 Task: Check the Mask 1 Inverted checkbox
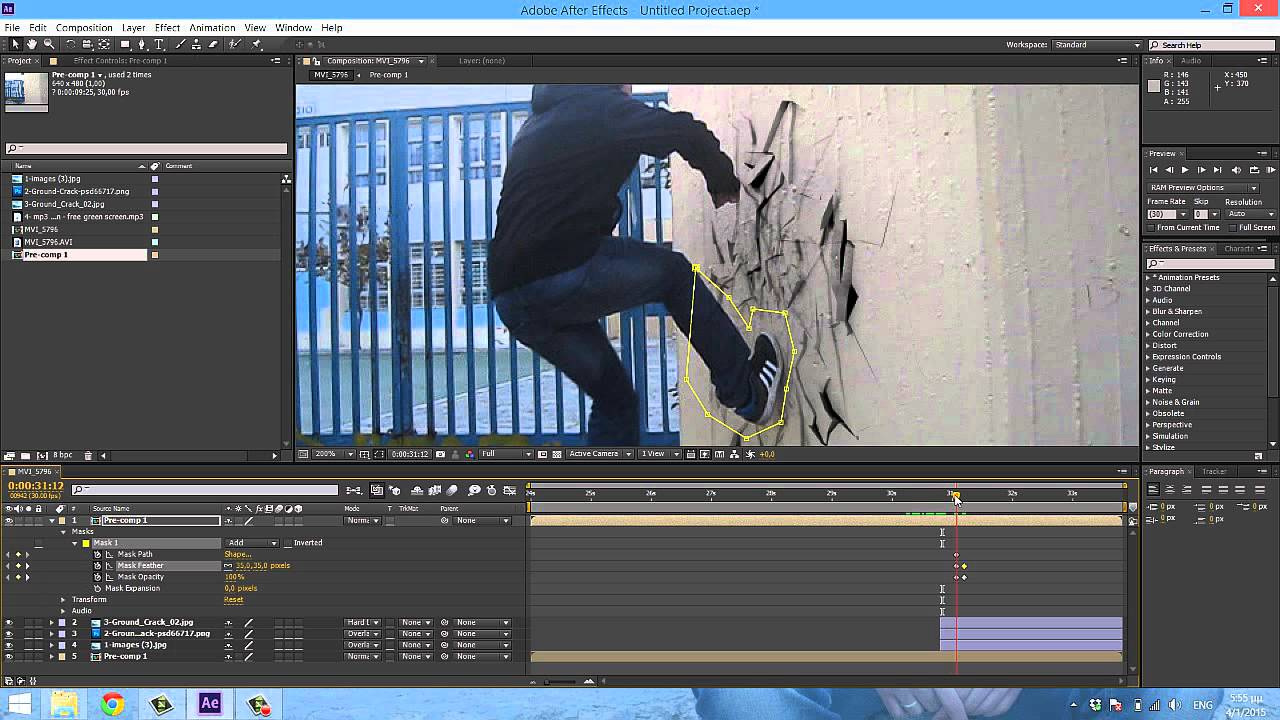[x=287, y=543]
